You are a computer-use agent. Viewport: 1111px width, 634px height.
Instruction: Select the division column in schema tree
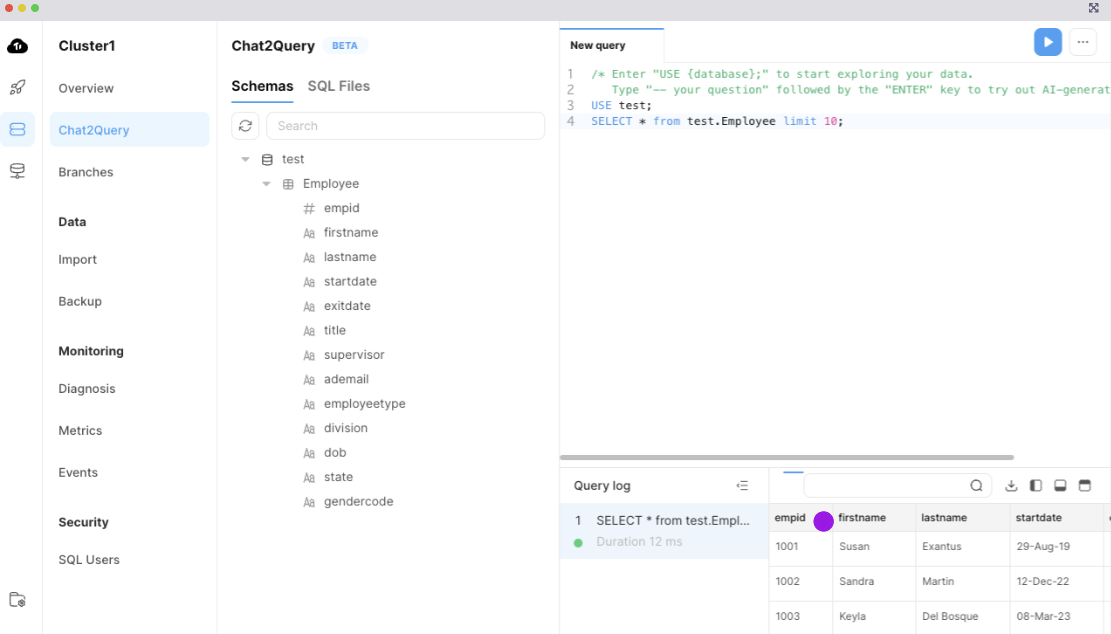tap(346, 428)
